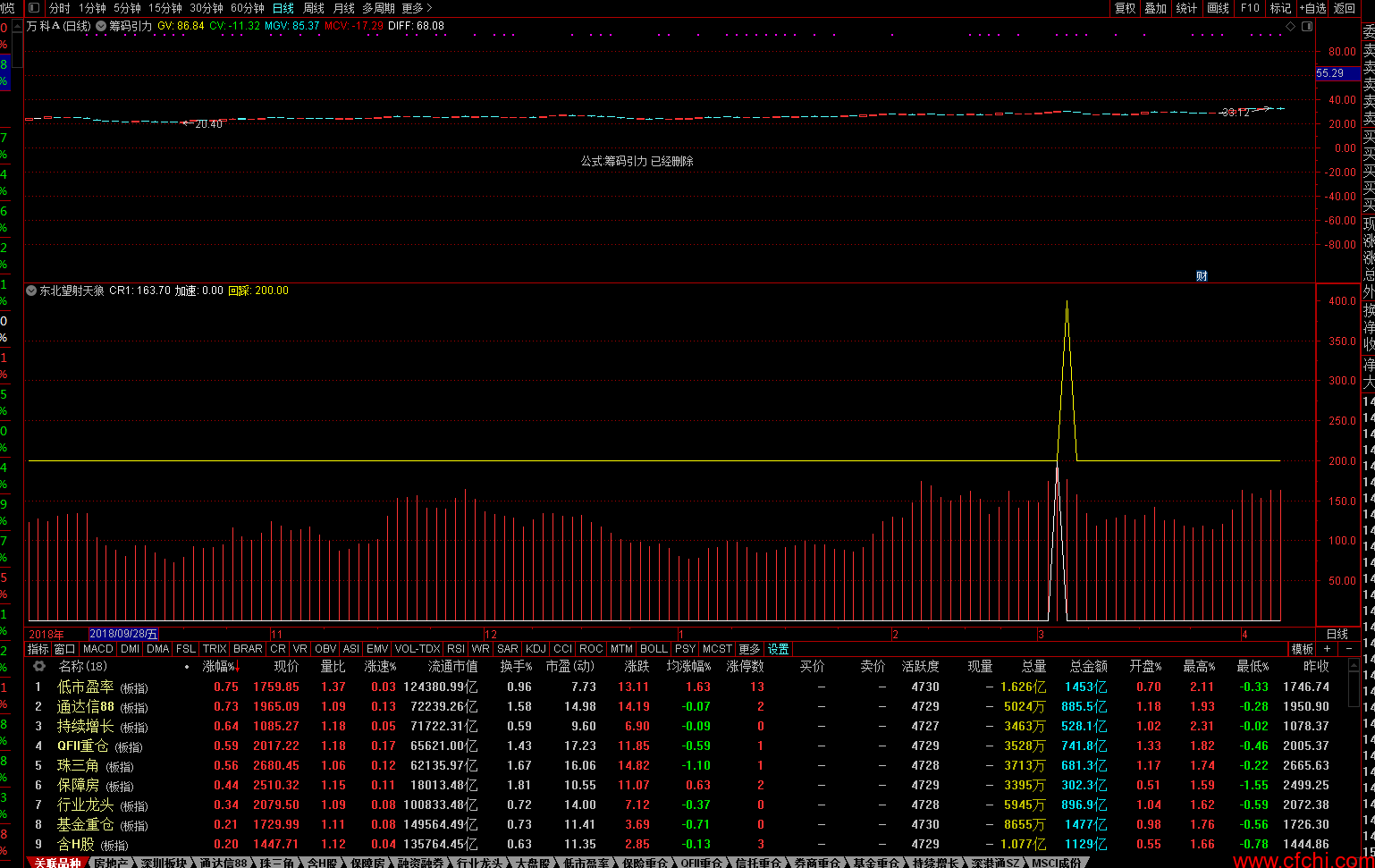The image size is (1375, 868).
Task: Expand 更多 periods at top
Action: (417, 8)
